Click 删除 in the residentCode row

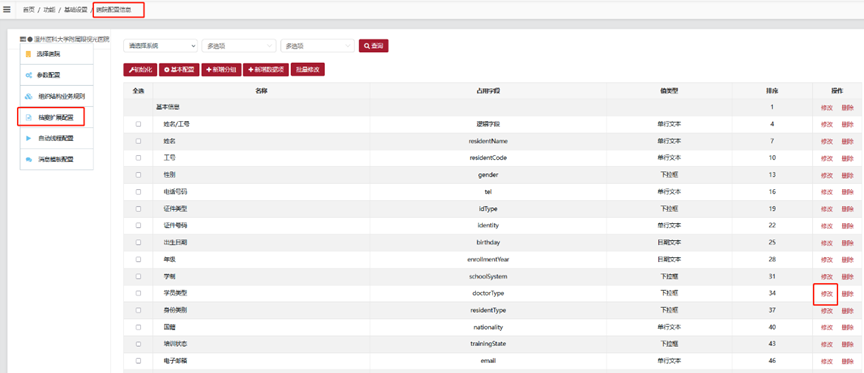click(x=847, y=158)
